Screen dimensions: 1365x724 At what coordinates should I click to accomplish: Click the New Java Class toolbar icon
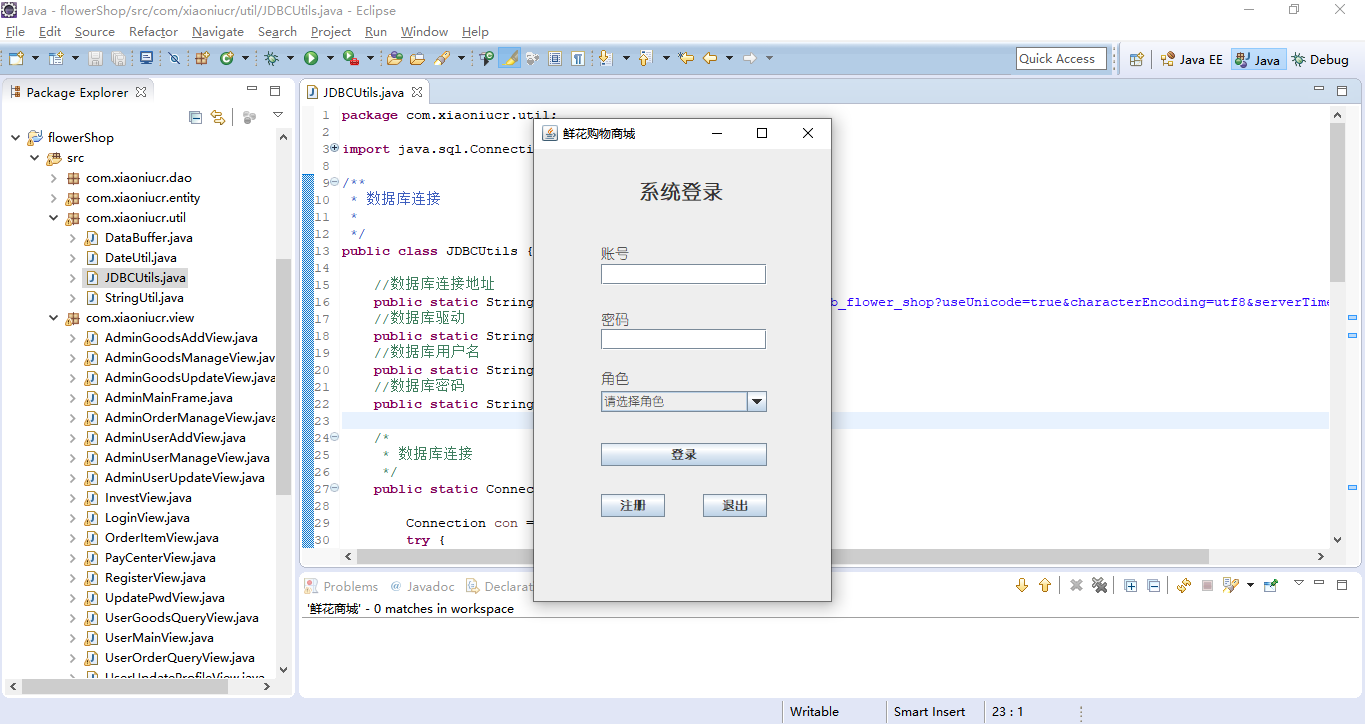point(227,59)
